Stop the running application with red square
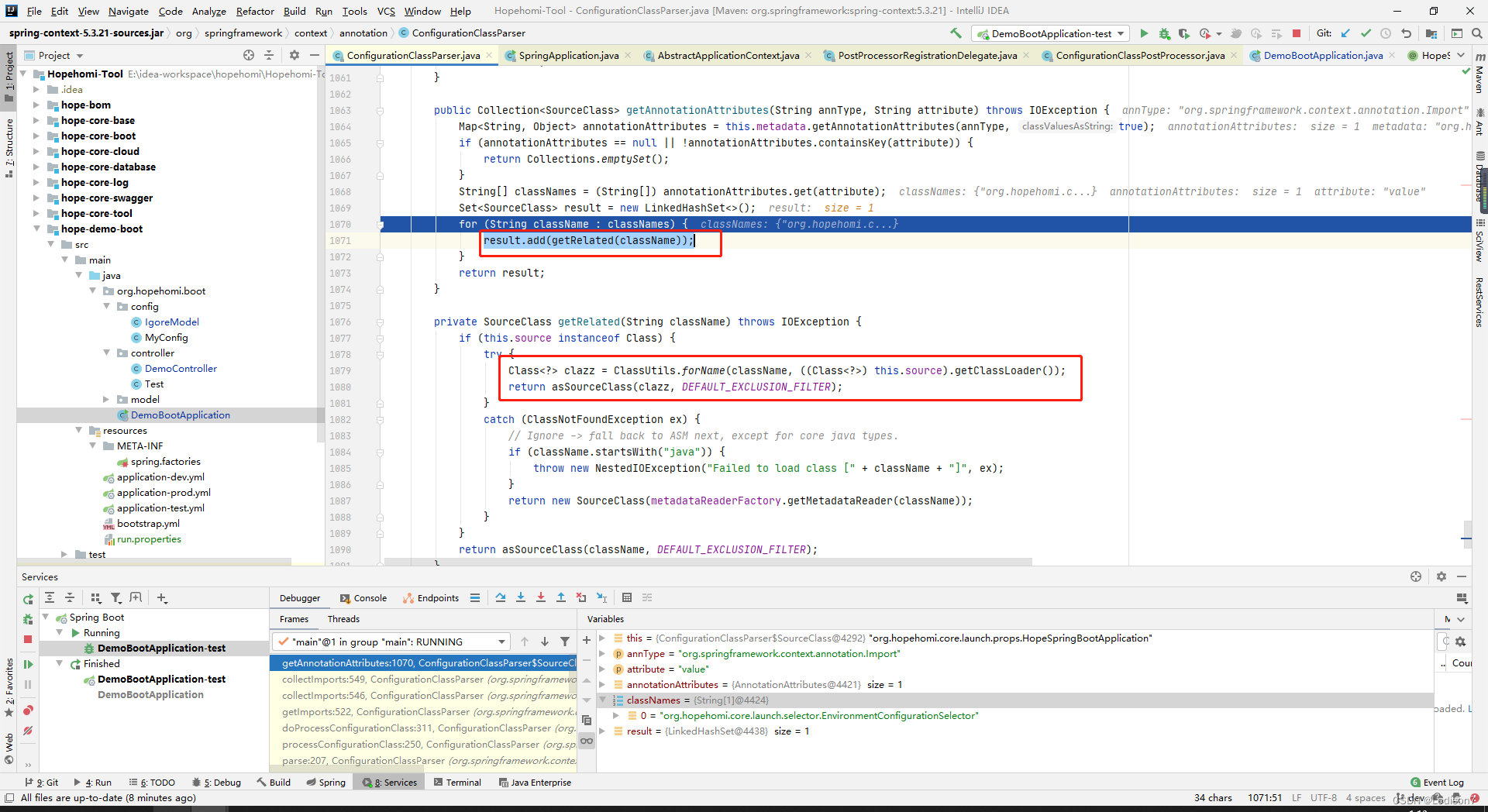The image size is (1488, 812). pyautogui.click(x=1297, y=33)
